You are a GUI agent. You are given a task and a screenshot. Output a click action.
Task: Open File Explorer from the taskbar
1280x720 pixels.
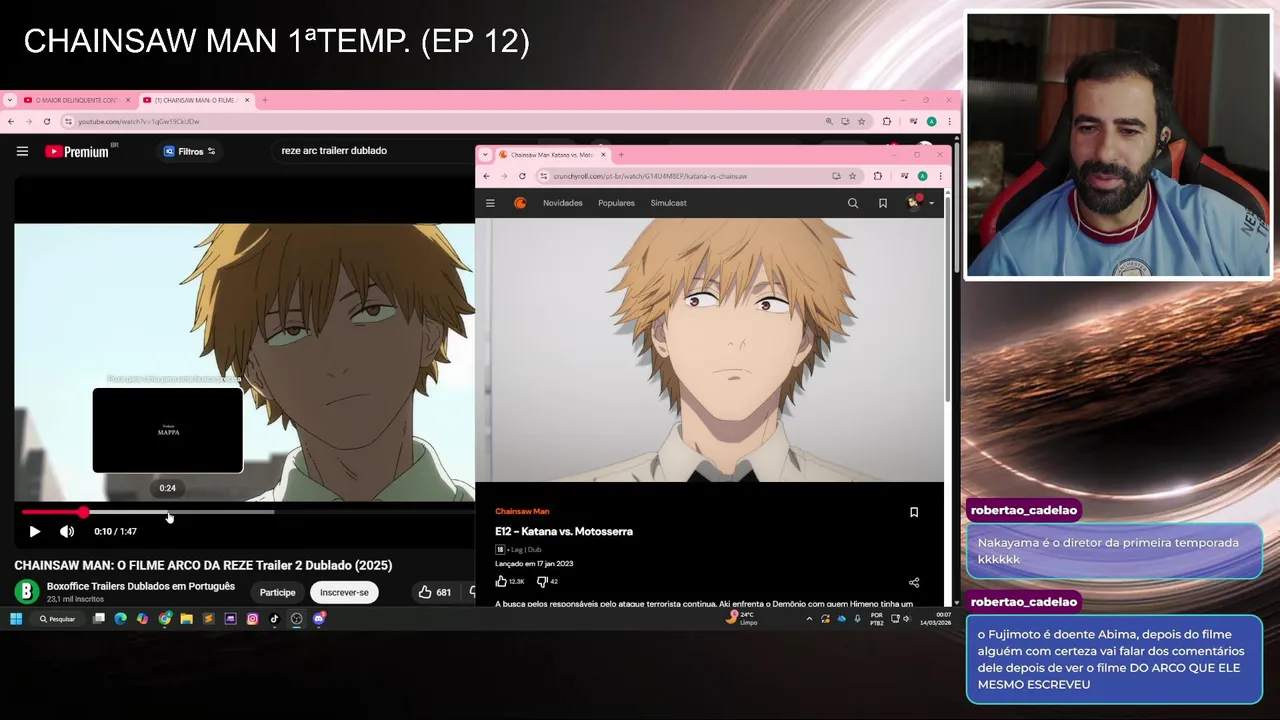click(186, 619)
